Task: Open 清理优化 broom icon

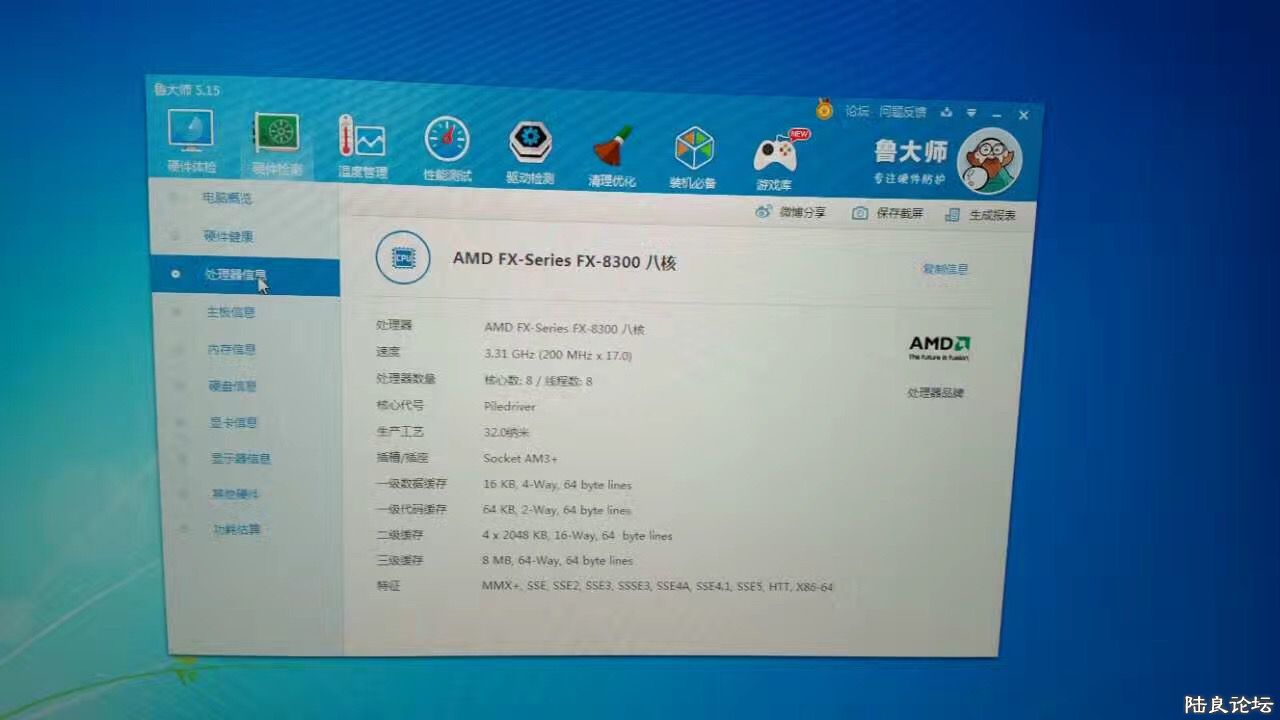Action: click(x=612, y=148)
